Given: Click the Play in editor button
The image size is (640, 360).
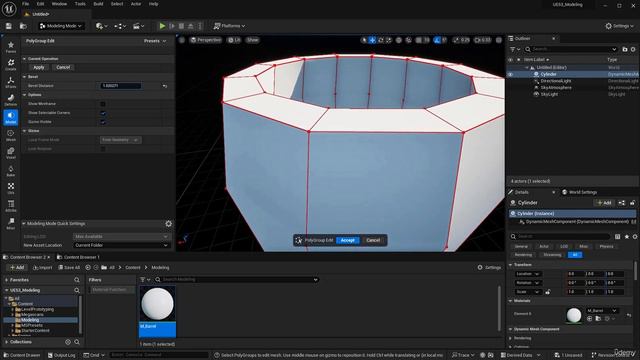Looking at the screenshot, I should (x=162, y=26).
